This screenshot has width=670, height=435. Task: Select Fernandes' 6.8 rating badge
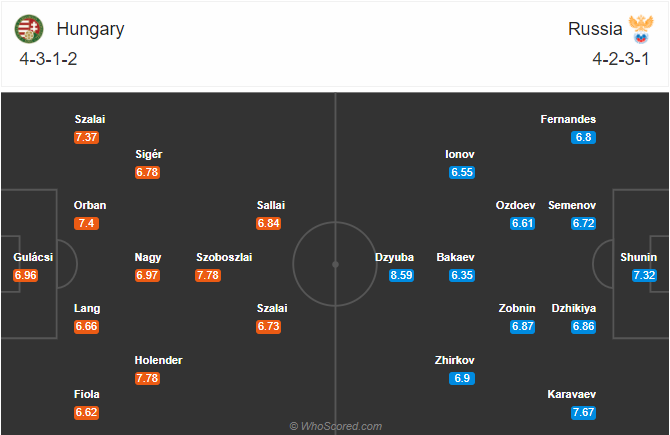pos(583,137)
